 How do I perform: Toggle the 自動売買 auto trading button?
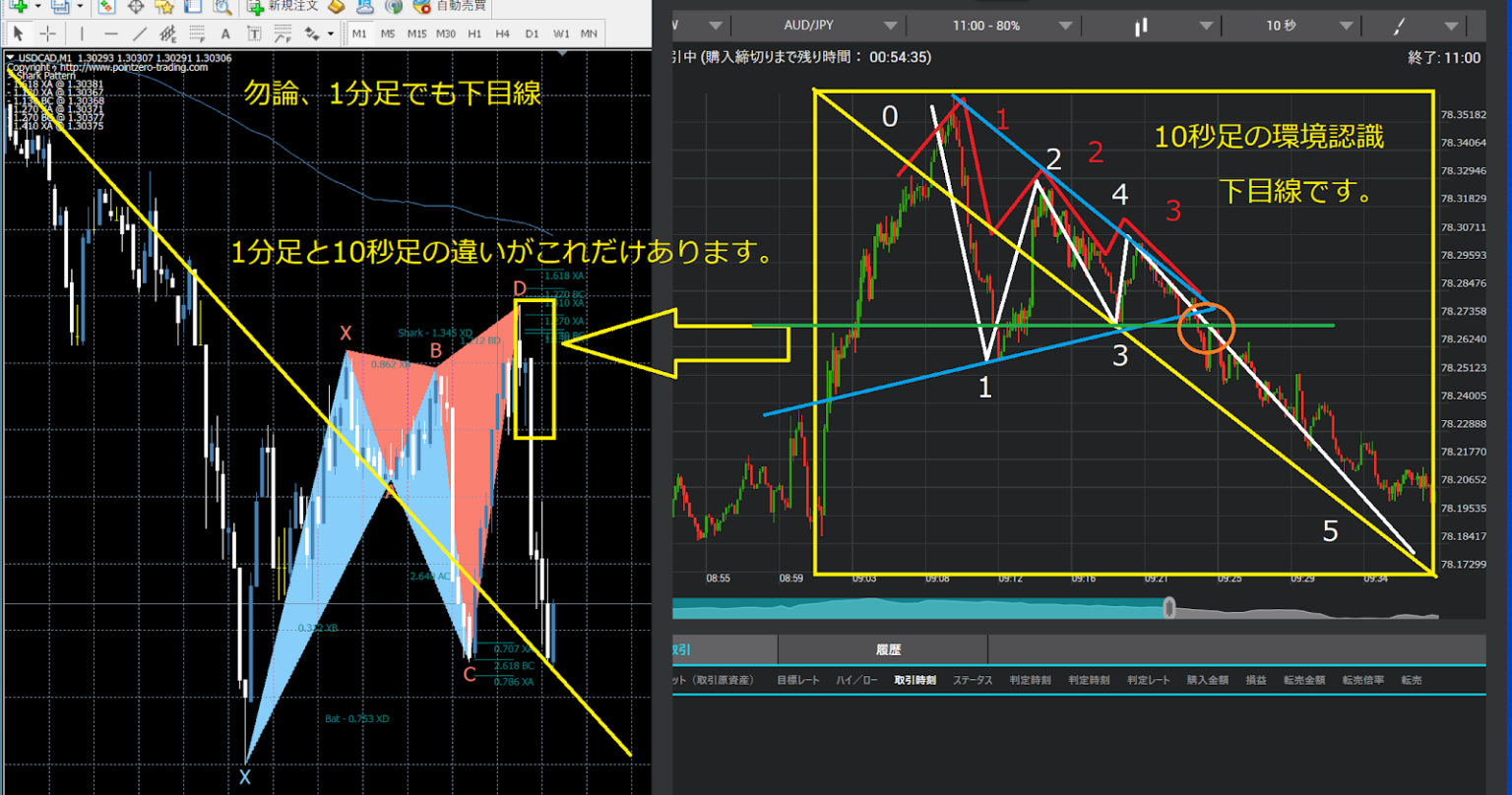pos(451,7)
